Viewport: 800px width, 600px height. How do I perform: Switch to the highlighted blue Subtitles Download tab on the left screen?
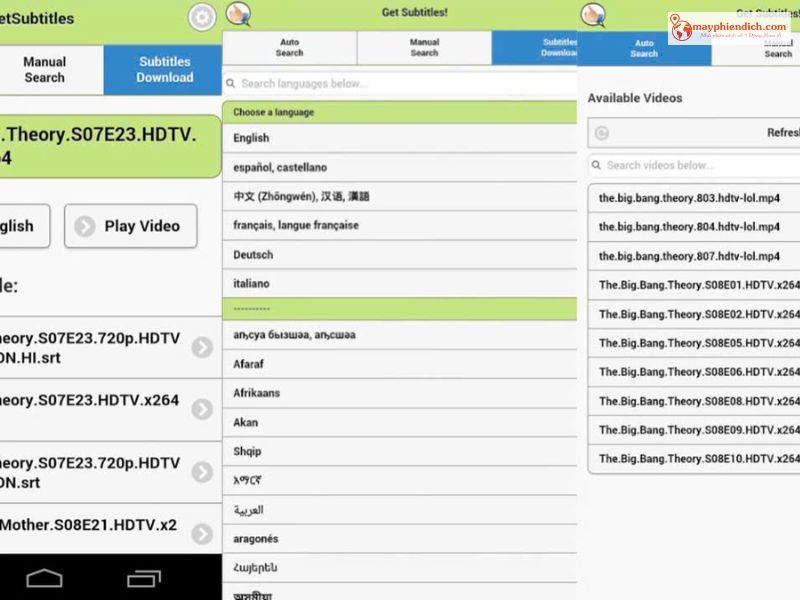pos(164,70)
